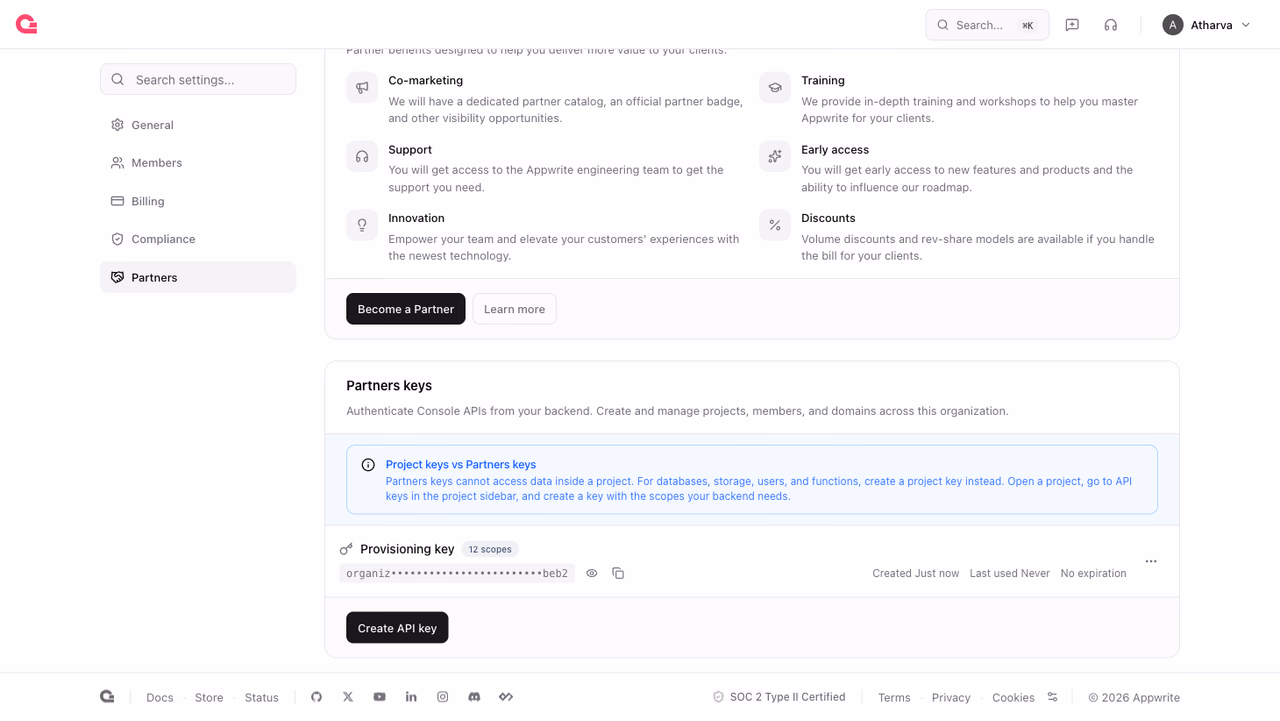Focus the top Search... box

click(987, 25)
